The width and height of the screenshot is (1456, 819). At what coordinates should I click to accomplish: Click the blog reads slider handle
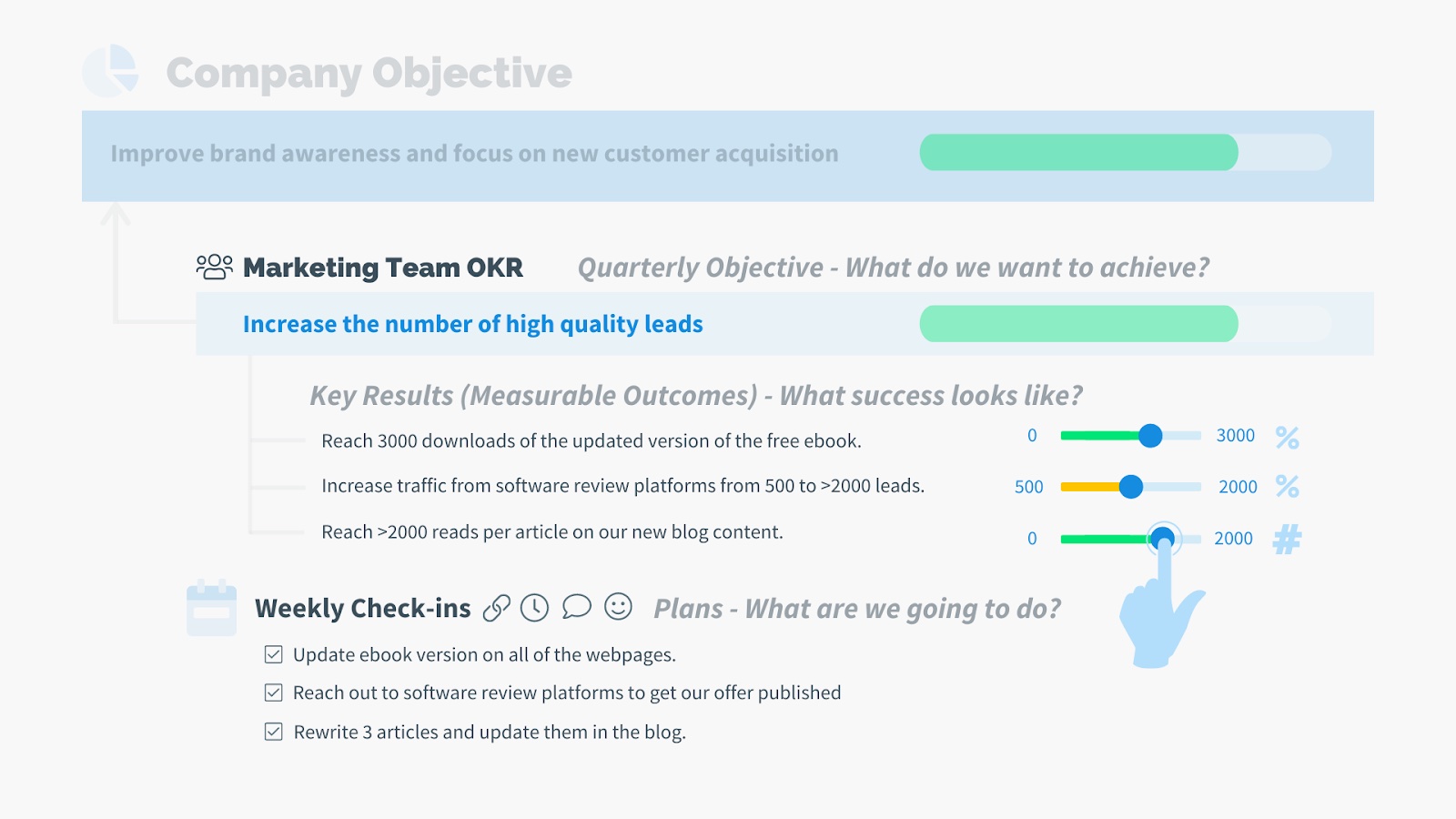[1163, 539]
